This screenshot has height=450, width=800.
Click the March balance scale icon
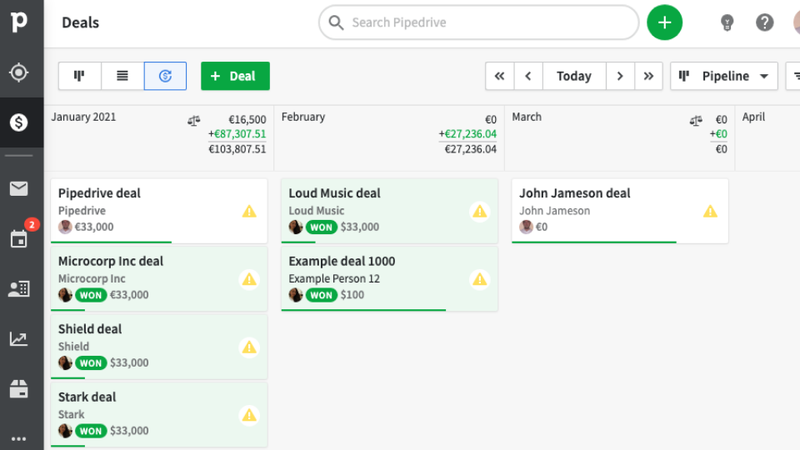tap(696, 121)
